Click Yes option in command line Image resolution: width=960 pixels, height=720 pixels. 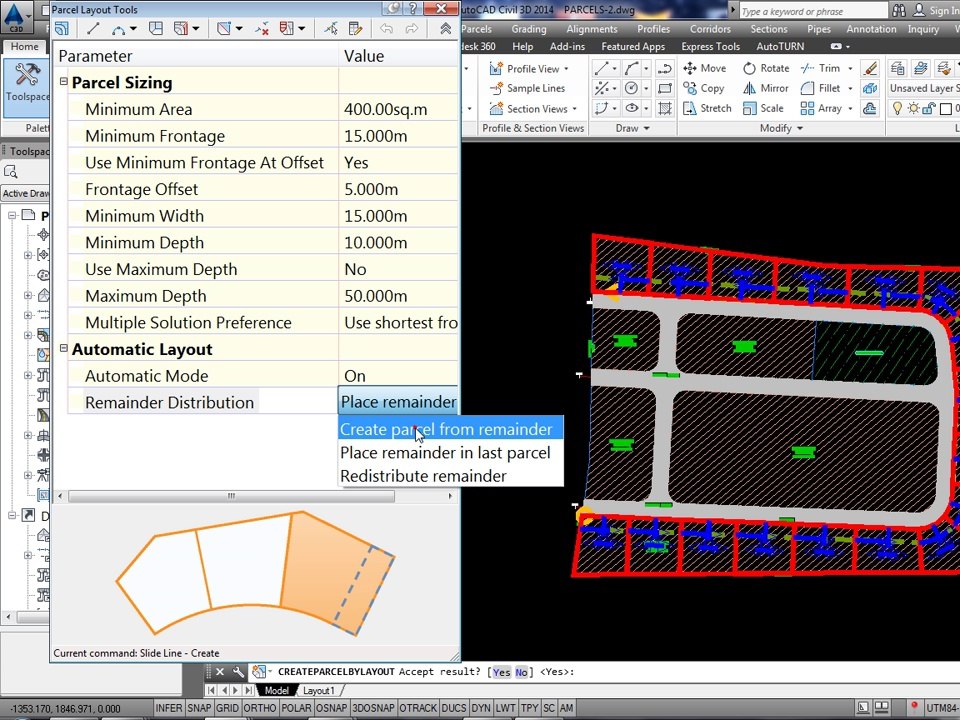tap(501, 672)
